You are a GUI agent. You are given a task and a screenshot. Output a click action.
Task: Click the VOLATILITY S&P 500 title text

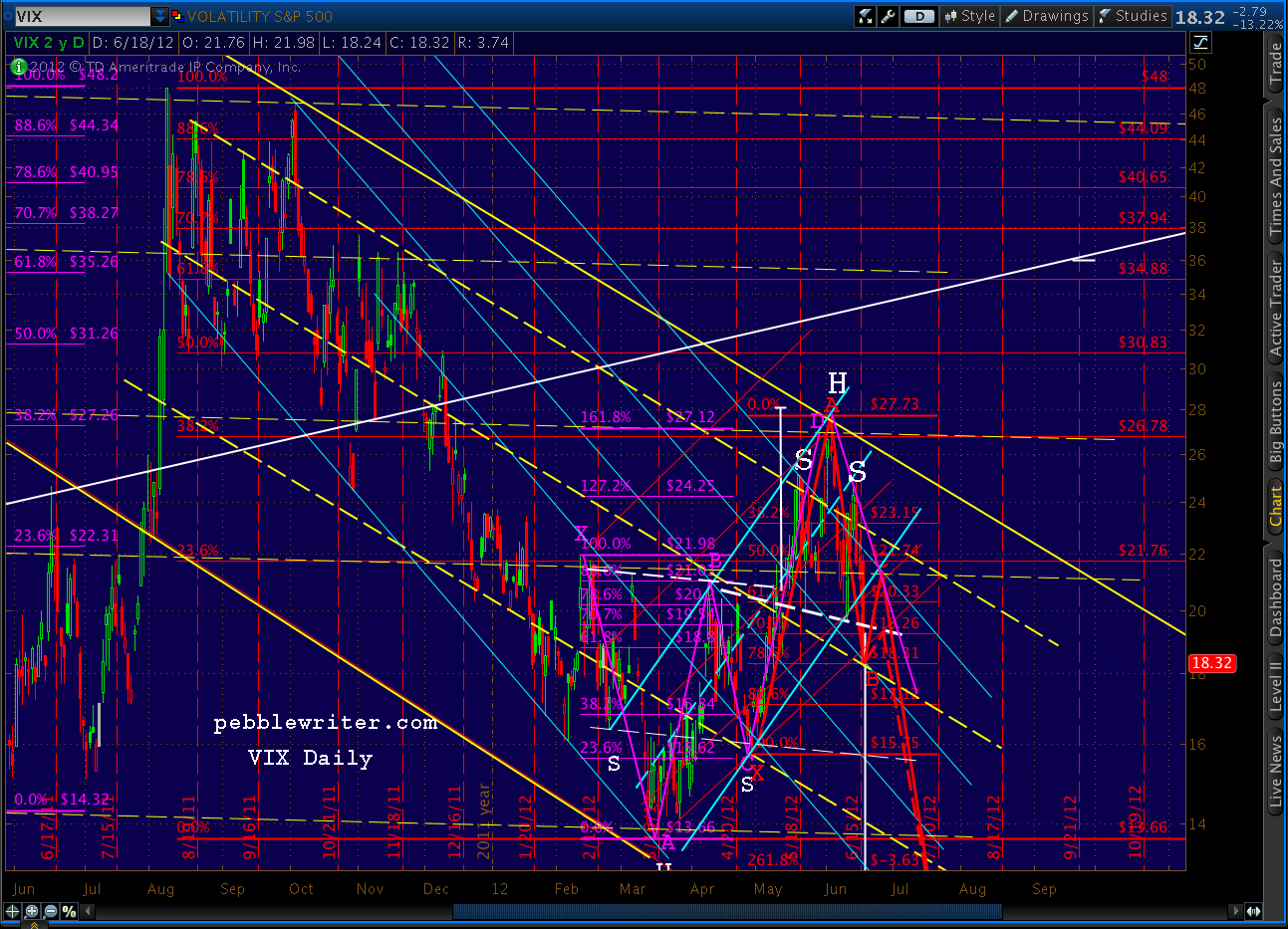click(x=259, y=16)
